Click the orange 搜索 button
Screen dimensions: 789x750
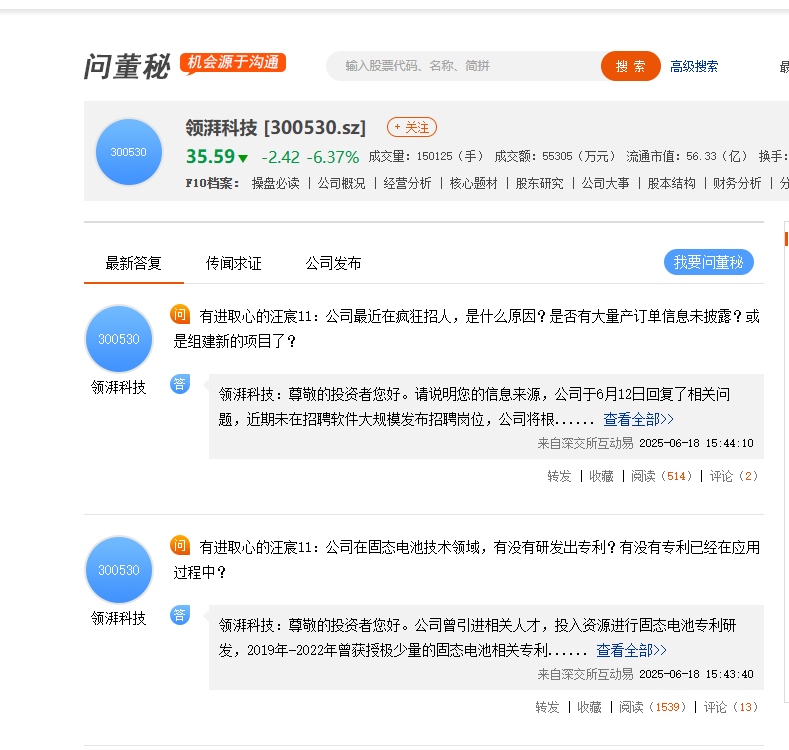[630, 66]
